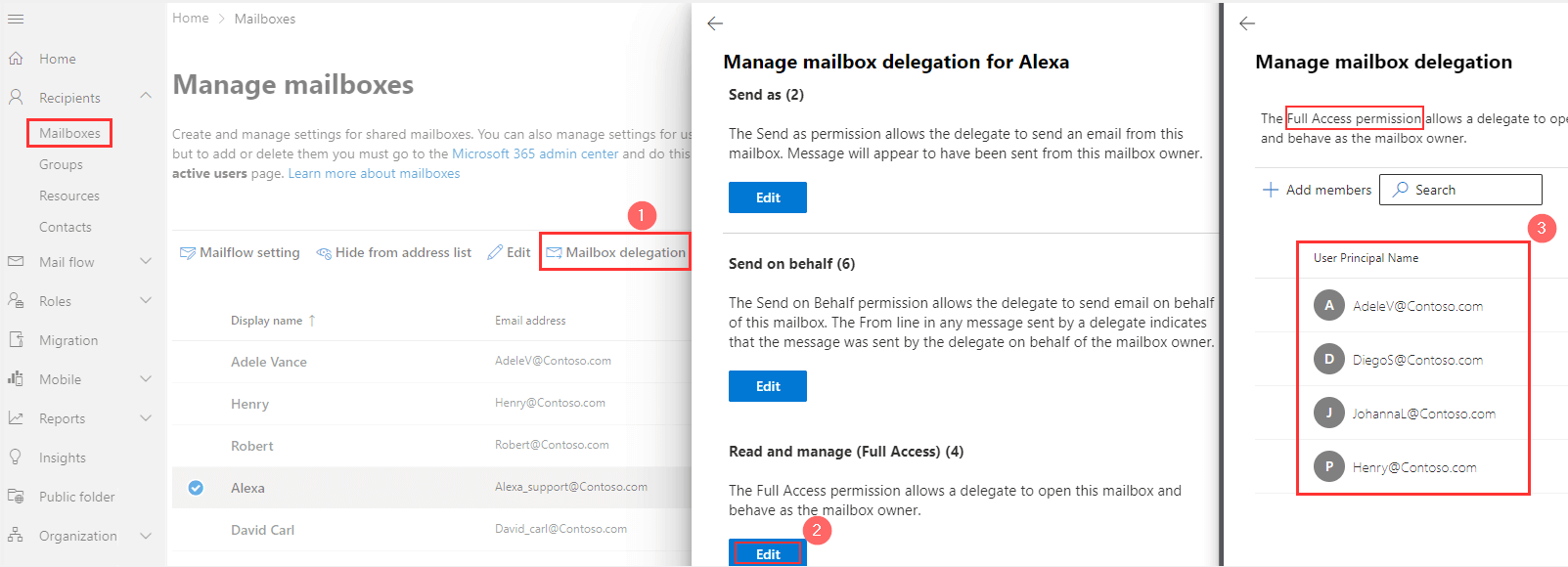The width and height of the screenshot is (1568, 567).
Task: Open the Migration section icon
Action: point(16,340)
